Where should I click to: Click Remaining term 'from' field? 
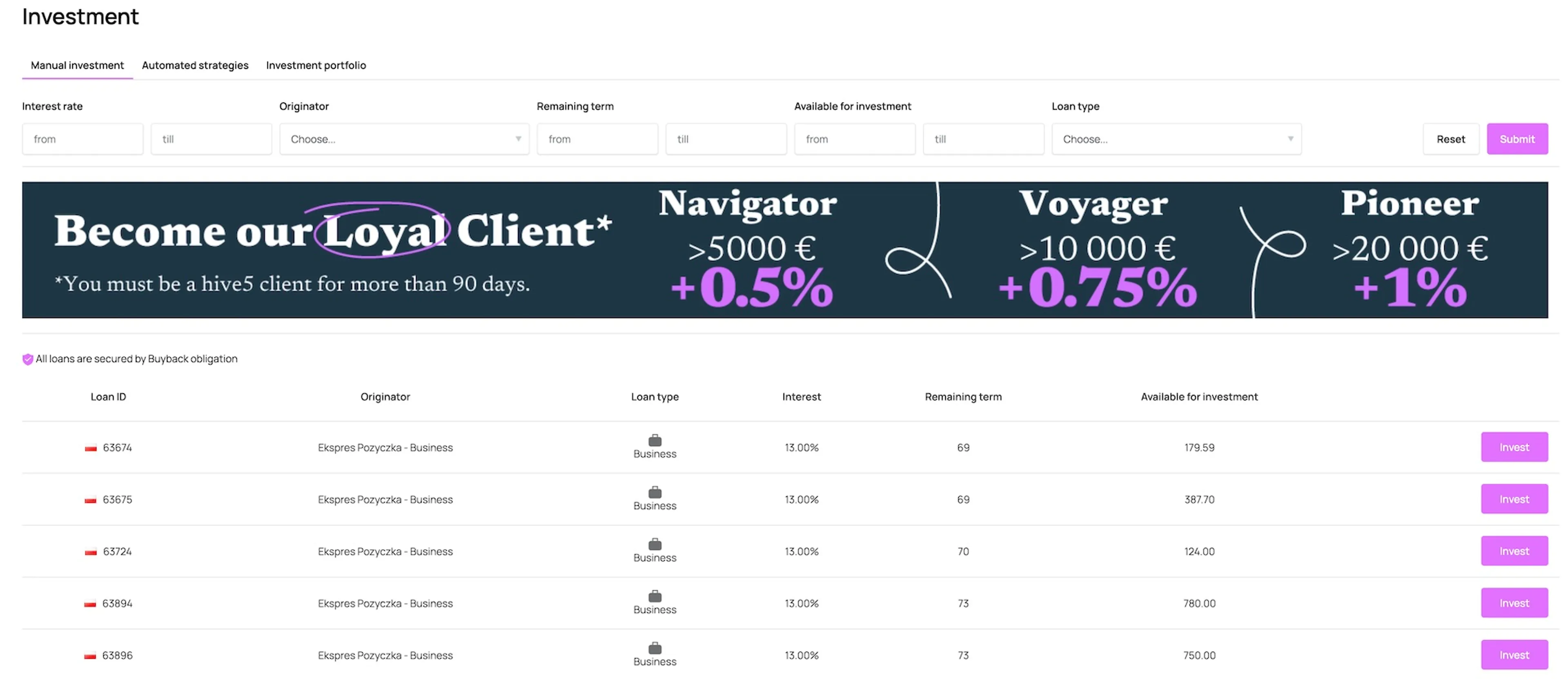tap(597, 139)
